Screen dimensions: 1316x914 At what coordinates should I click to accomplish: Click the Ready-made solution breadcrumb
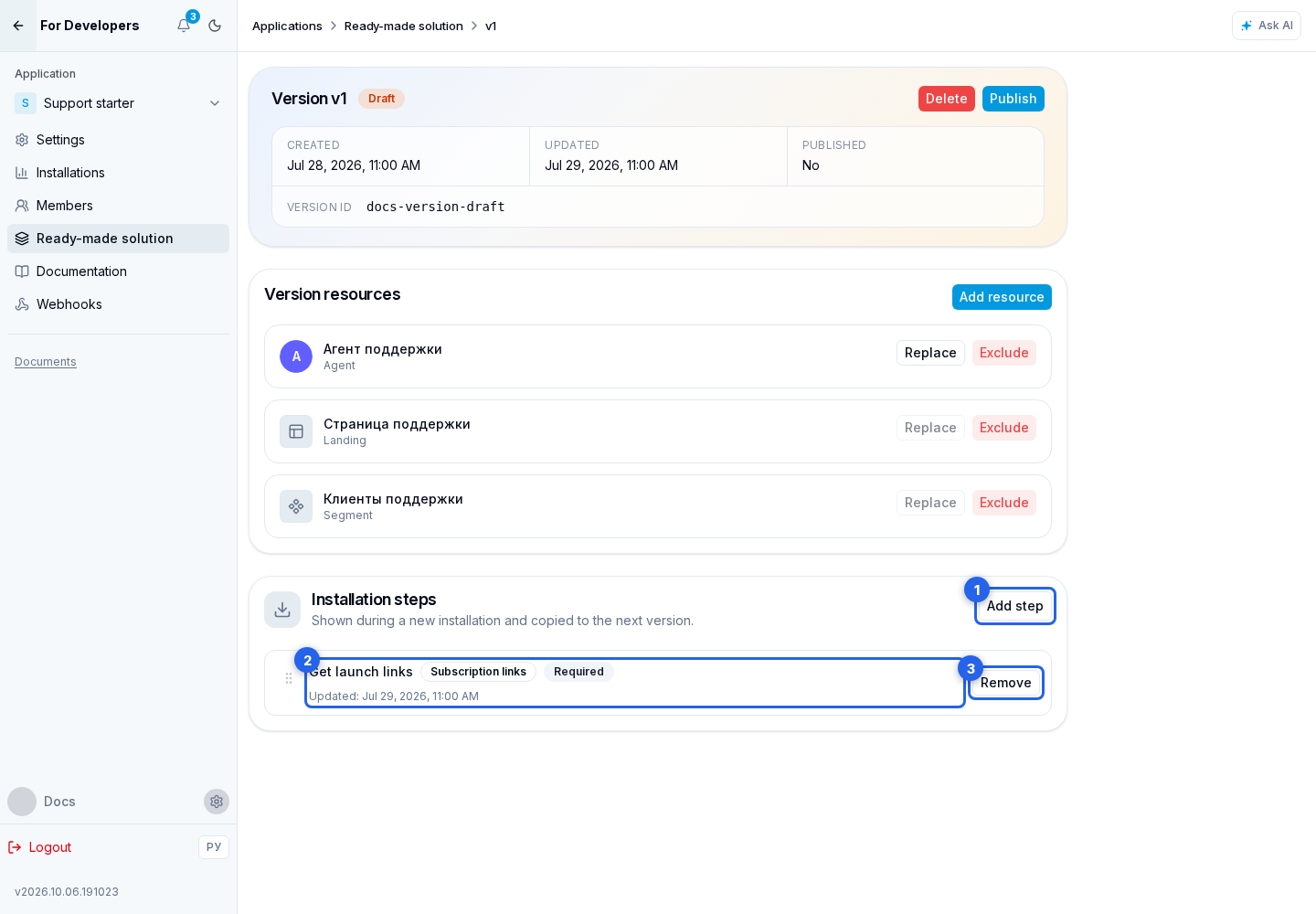coord(404,26)
